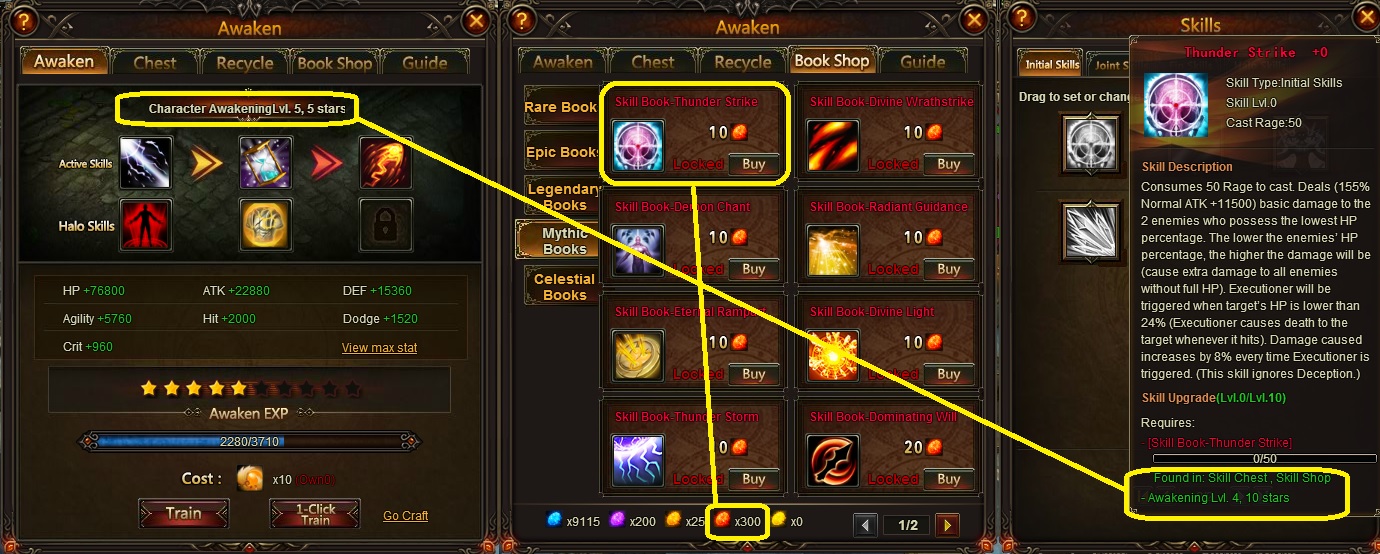Open the View max stat link
The width and height of the screenshot is (1380, 554).
click(x=380, y=348)
